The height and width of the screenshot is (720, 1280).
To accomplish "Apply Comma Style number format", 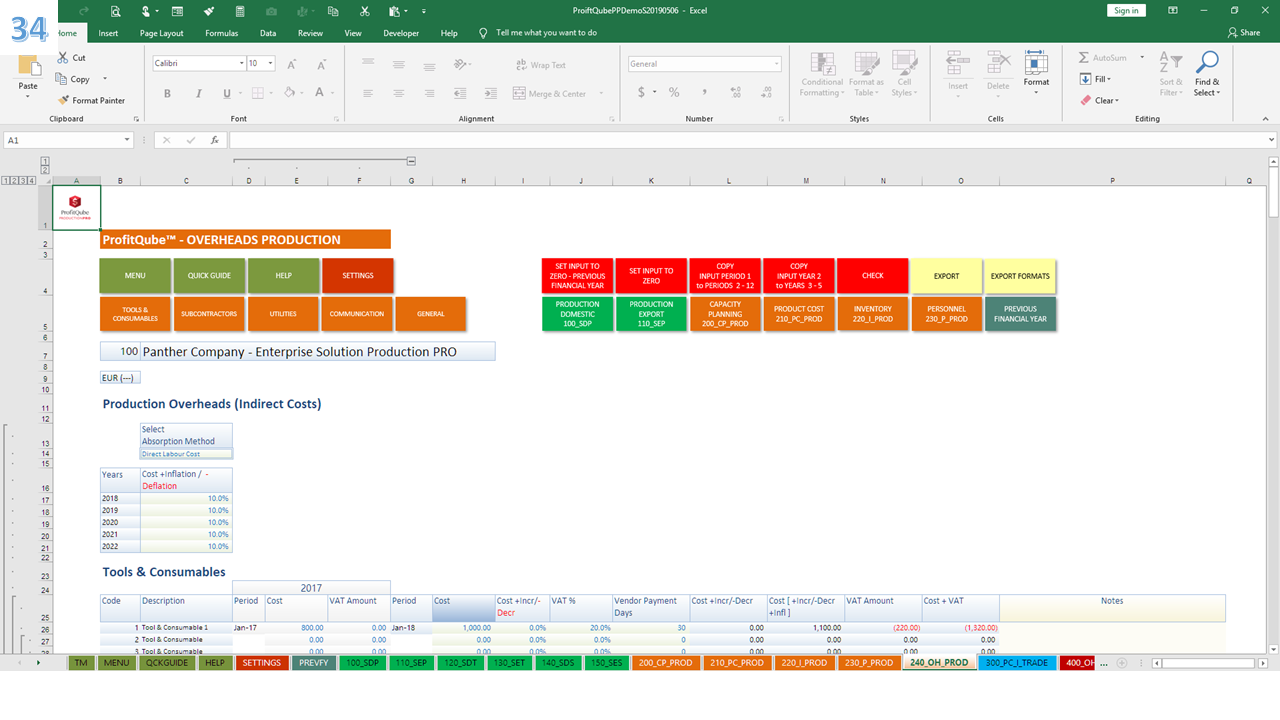I will pyautogui.click(x=704, y=92).
